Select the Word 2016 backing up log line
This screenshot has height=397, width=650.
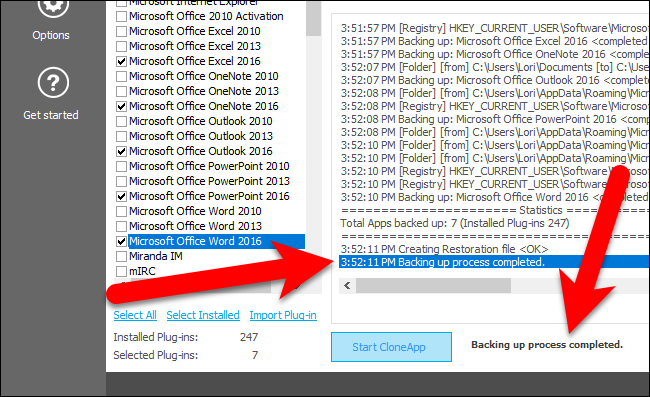(494, 197)
